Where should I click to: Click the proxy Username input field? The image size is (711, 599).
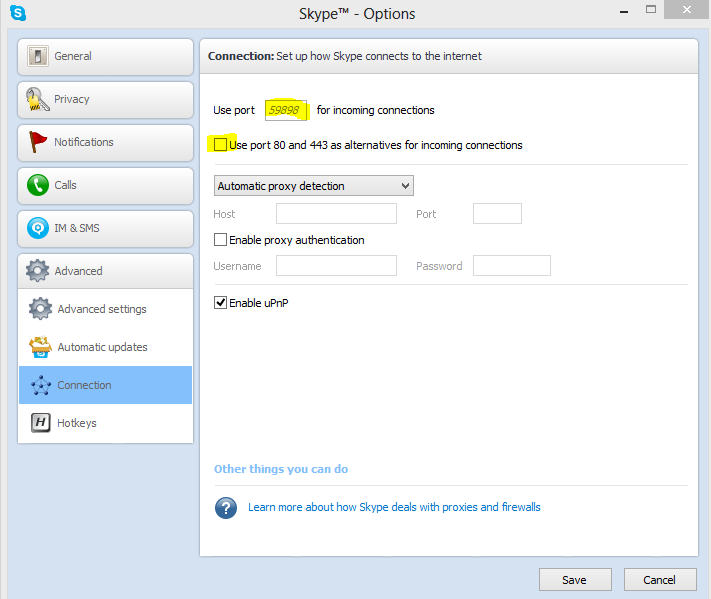click(336, 266)
